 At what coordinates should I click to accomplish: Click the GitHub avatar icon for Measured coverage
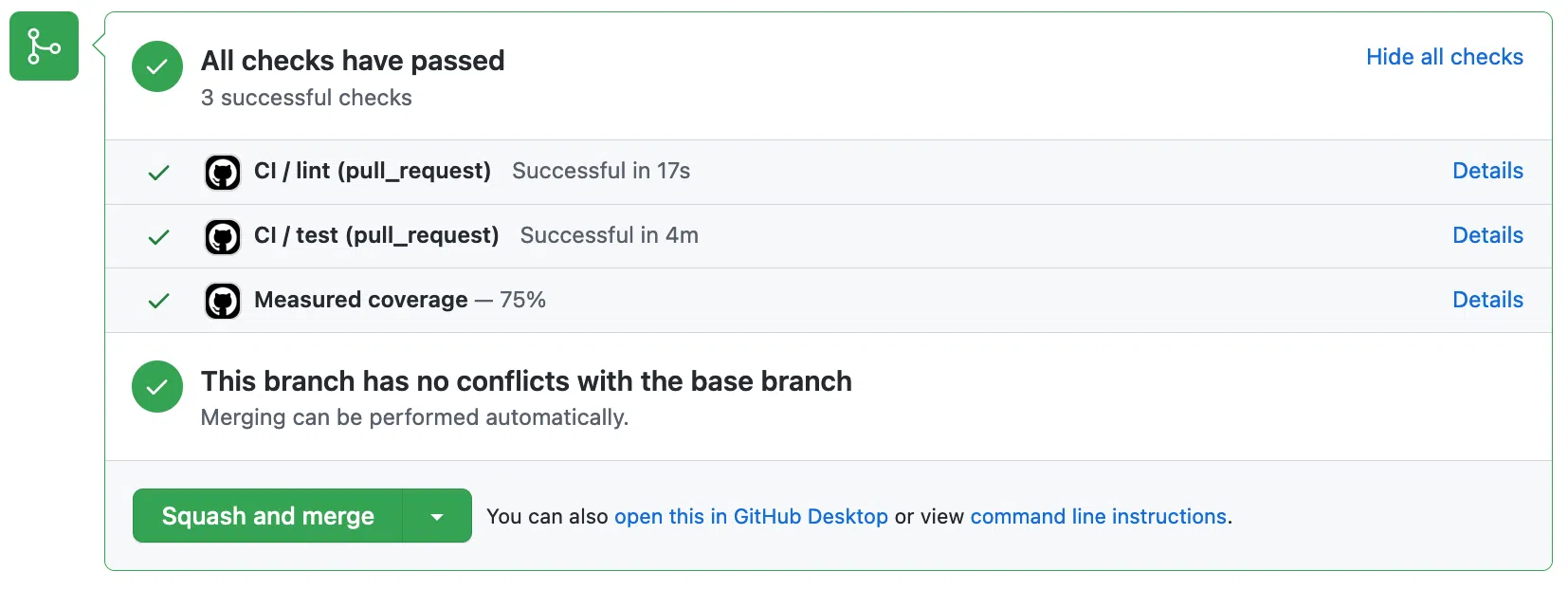pyautogui.click(x=223, y=302)
